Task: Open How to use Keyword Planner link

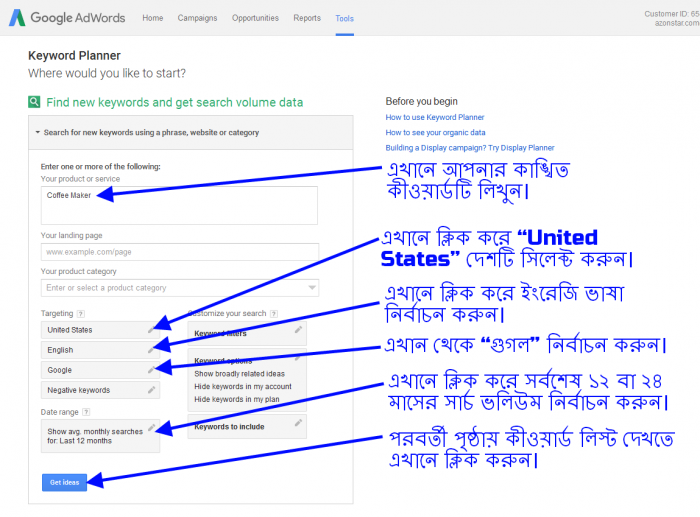Action: pos(435,117)
